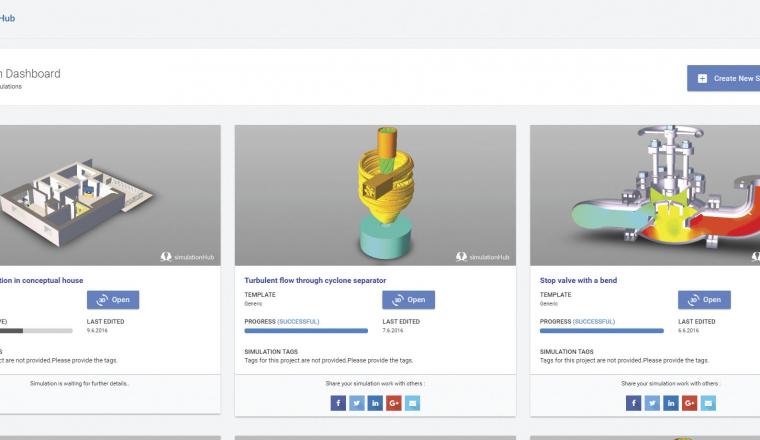
Task: Select the cyclone separator preview thumbnail
Action: click(375, 197)
